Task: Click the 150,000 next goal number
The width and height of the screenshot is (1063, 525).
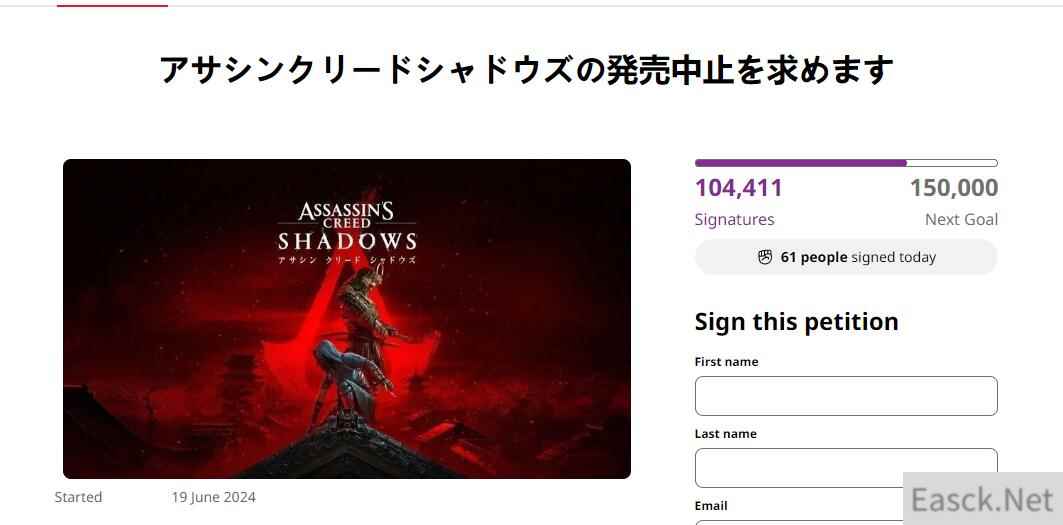Action: point(953,188)
